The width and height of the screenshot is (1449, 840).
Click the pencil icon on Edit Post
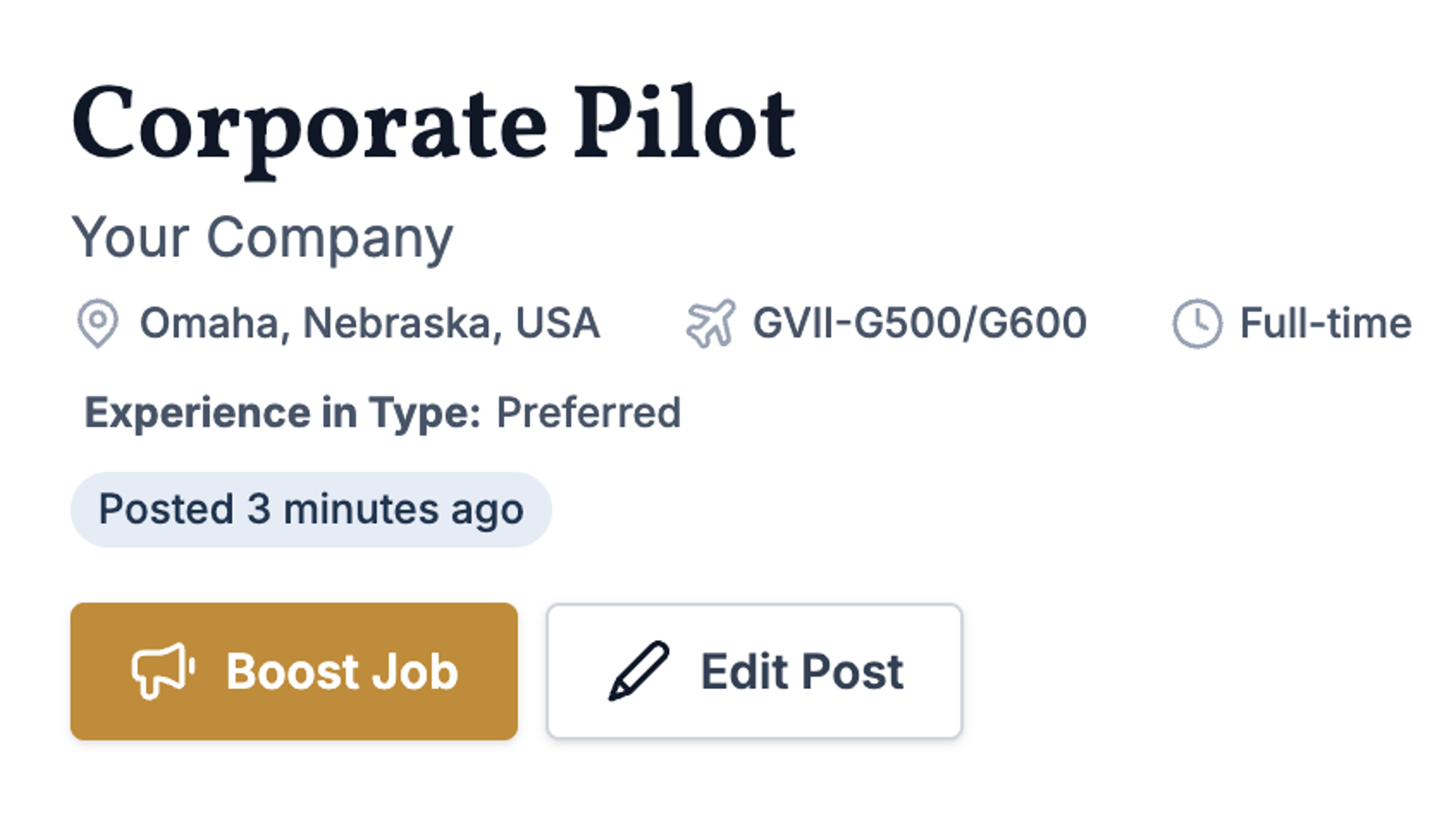click(x=639, y=671)
